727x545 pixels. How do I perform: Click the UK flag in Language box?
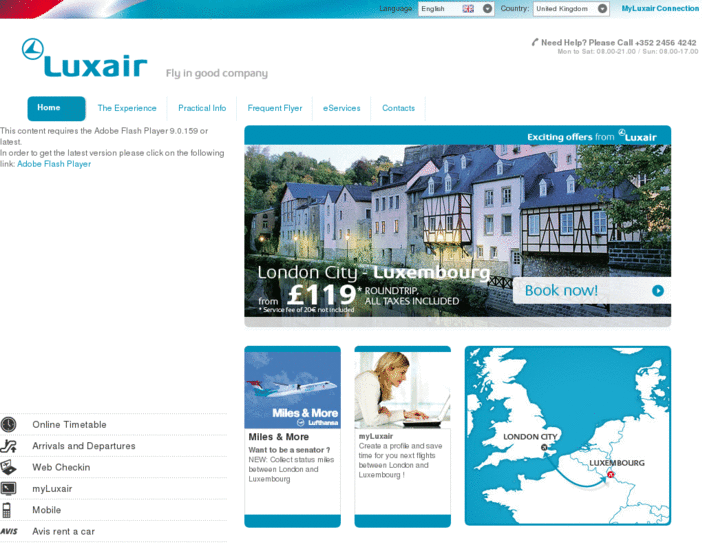(x=468, y=9)
